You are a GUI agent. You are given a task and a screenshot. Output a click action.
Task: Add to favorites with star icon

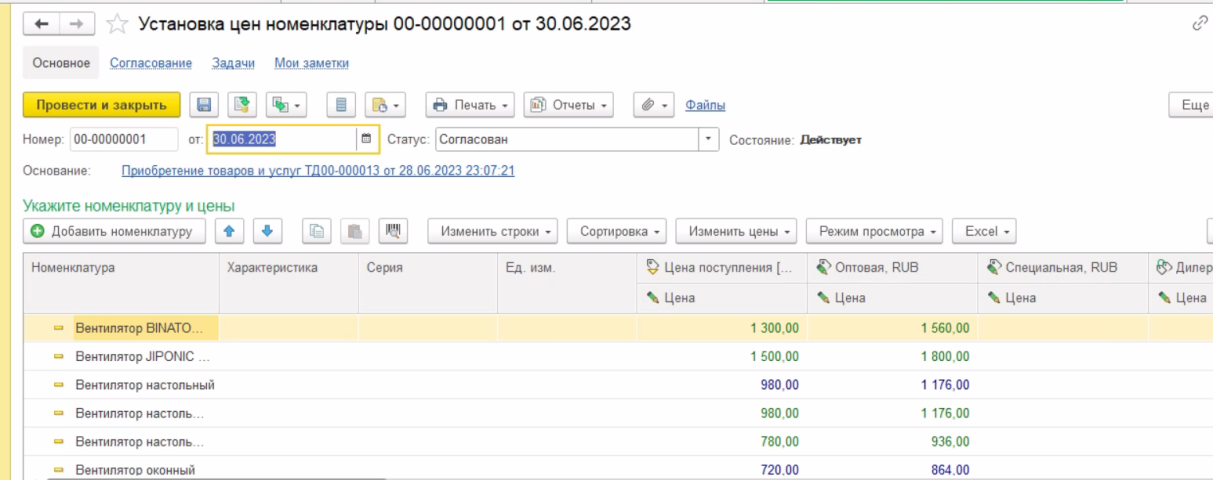[x=117, y=23]
